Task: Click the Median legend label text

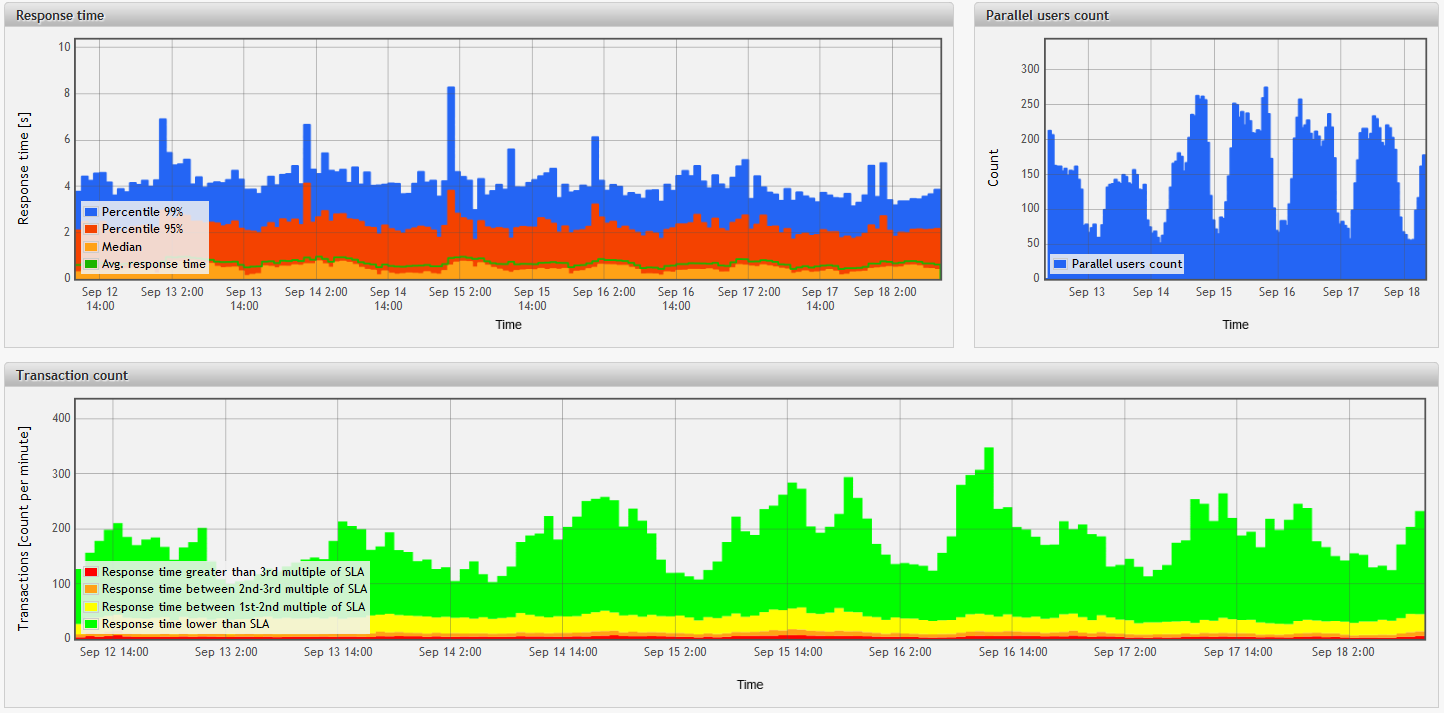Action: [122, 247]
